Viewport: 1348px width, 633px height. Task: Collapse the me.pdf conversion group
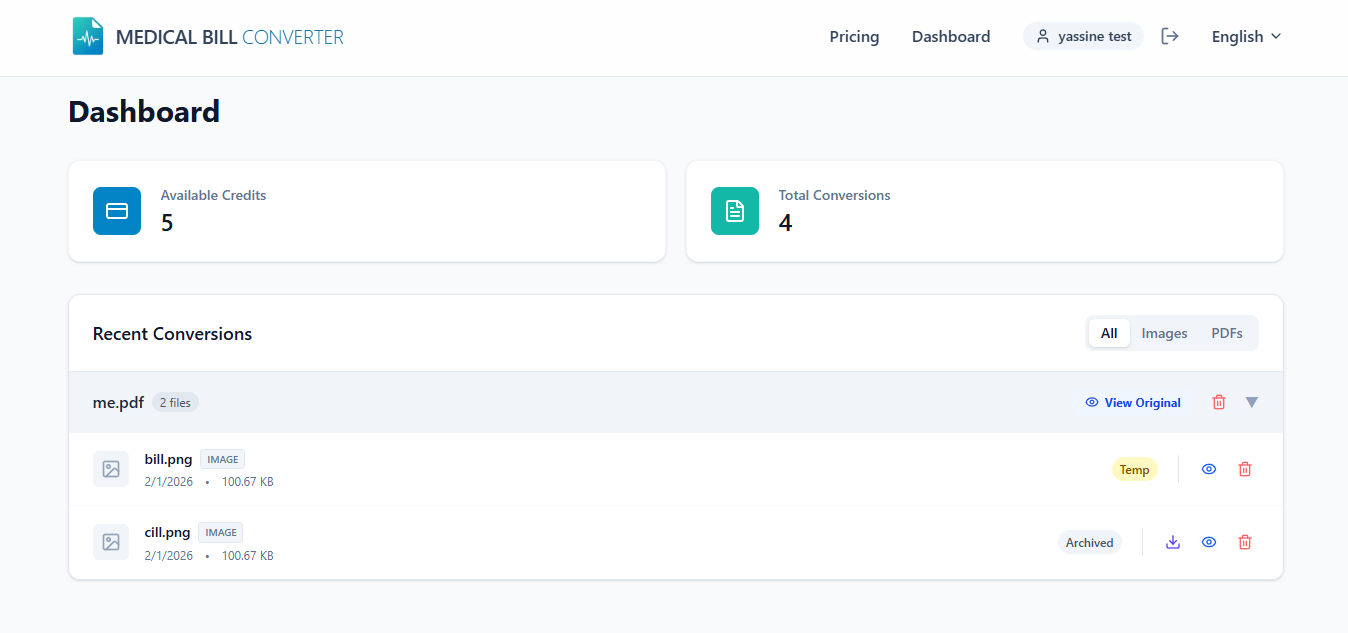pos(1252,402)
